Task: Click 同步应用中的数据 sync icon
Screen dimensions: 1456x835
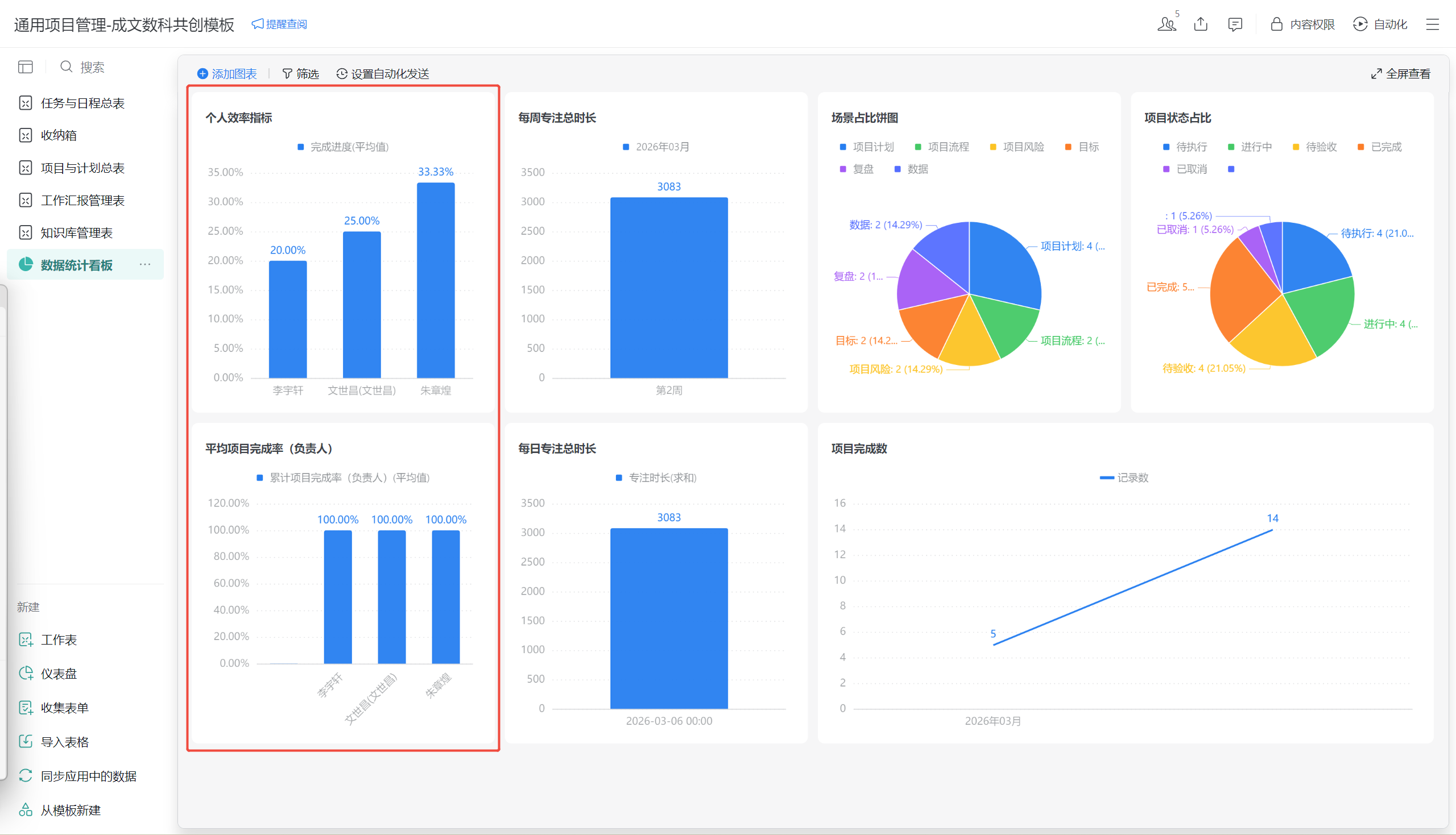Action: [x=26, y=775]
